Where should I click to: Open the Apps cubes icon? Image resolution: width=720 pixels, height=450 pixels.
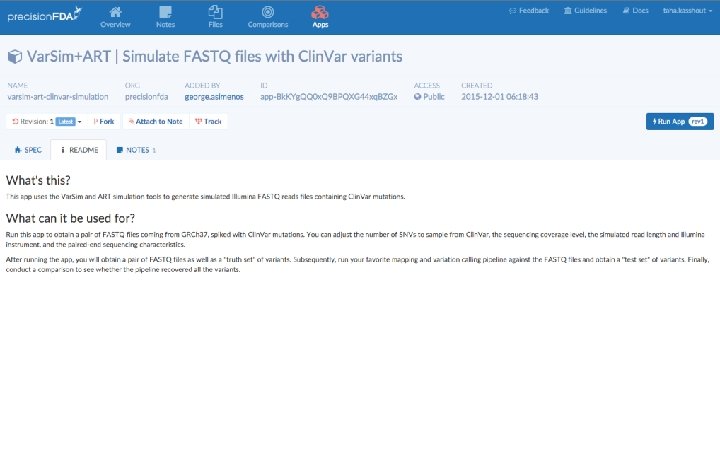coord(320,12)
